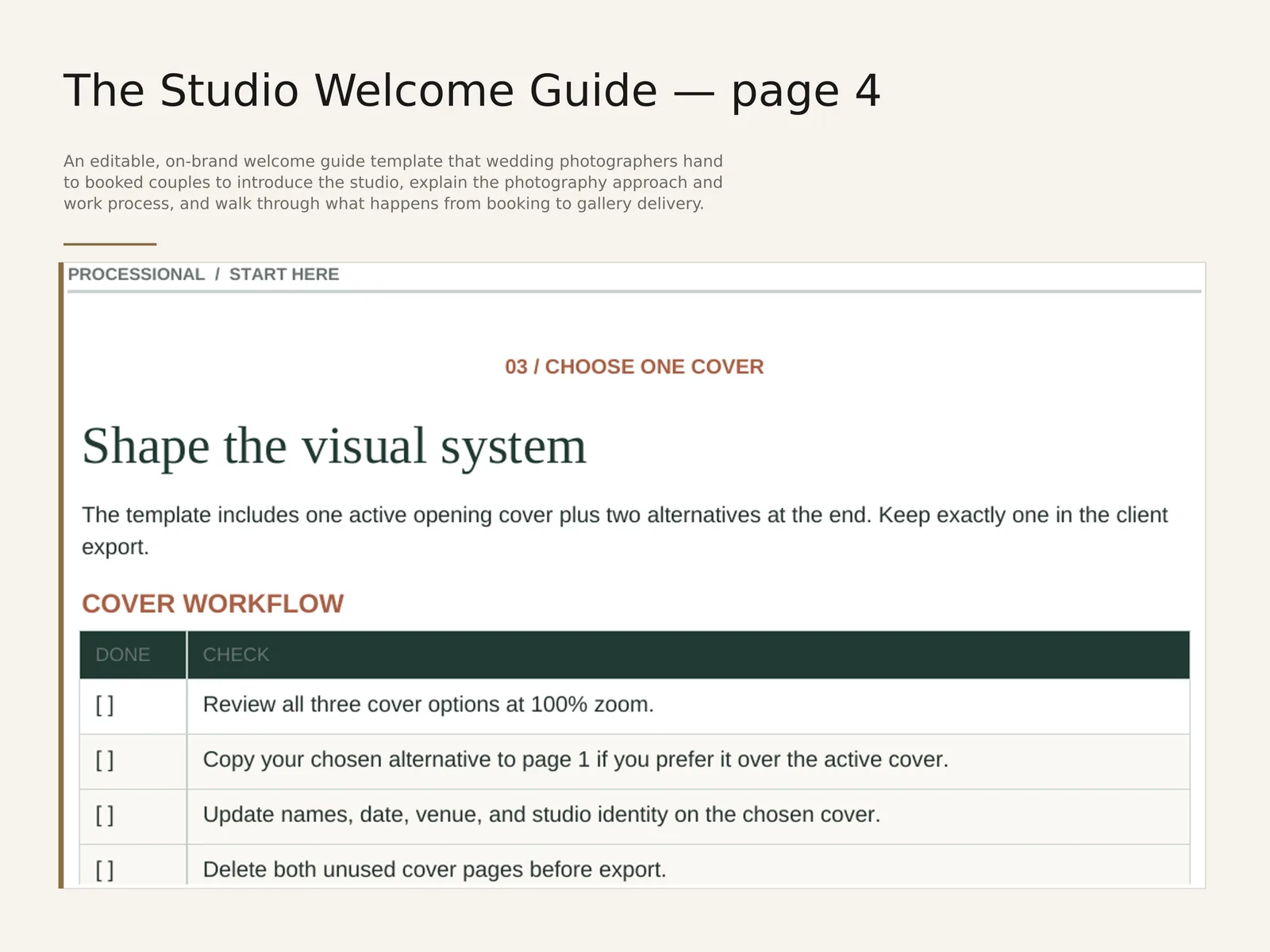This screenshot has height=952, width=1270.
Task: Click 'Update names, date, venue, and studio identity' text
Action: point(541,815)
